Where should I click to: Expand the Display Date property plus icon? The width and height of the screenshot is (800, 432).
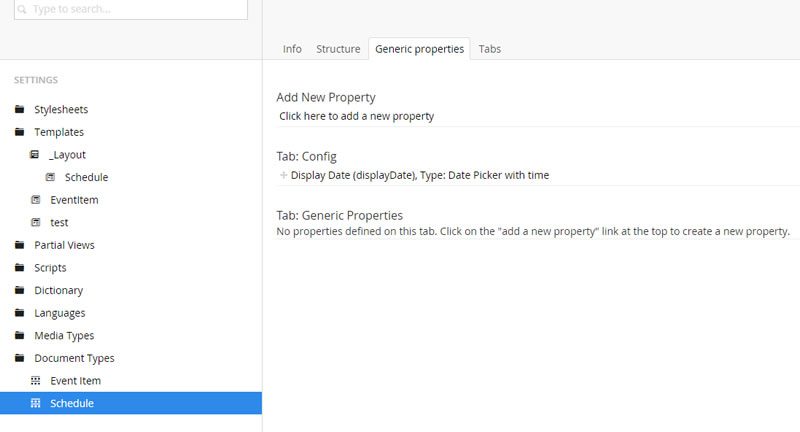[x=283, y=175]
